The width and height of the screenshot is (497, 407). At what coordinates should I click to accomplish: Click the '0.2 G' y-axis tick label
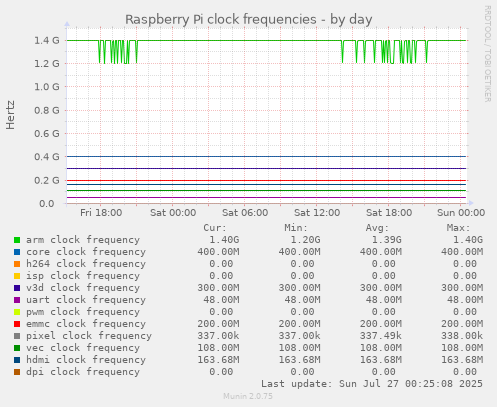point(47,180)
